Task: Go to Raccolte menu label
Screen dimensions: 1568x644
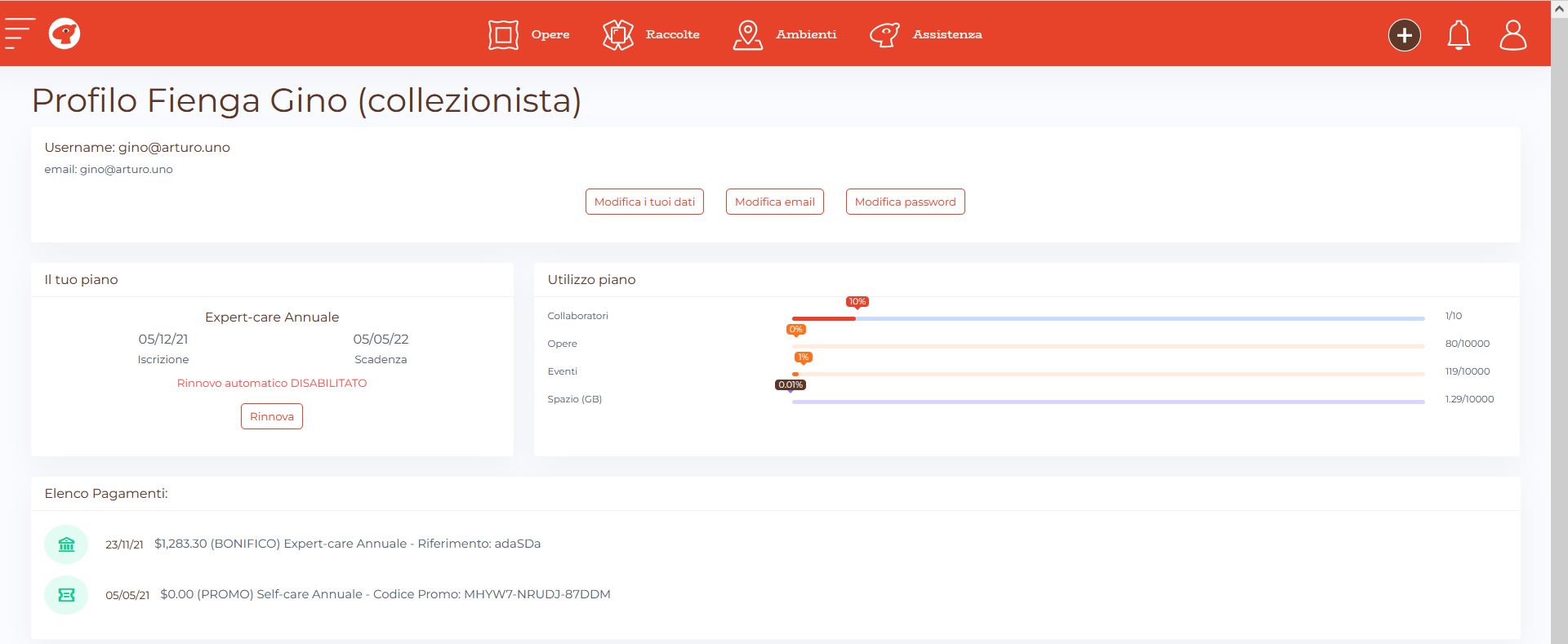Action: click(672, 34)
